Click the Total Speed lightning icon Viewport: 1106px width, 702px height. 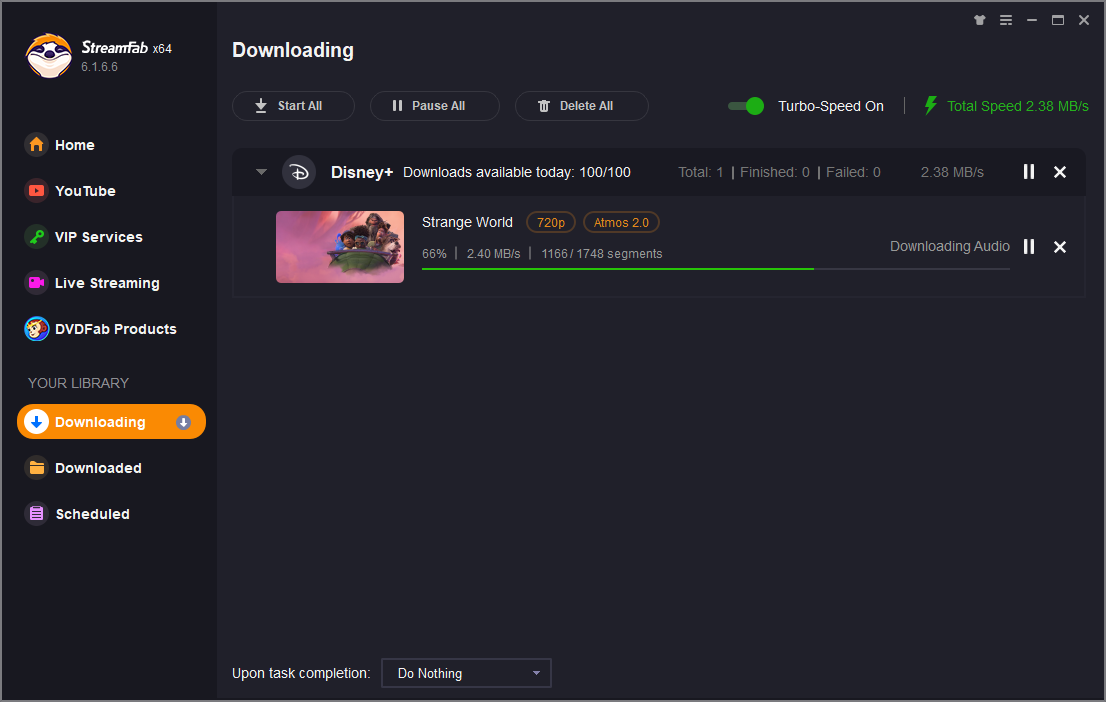point(931,106)
